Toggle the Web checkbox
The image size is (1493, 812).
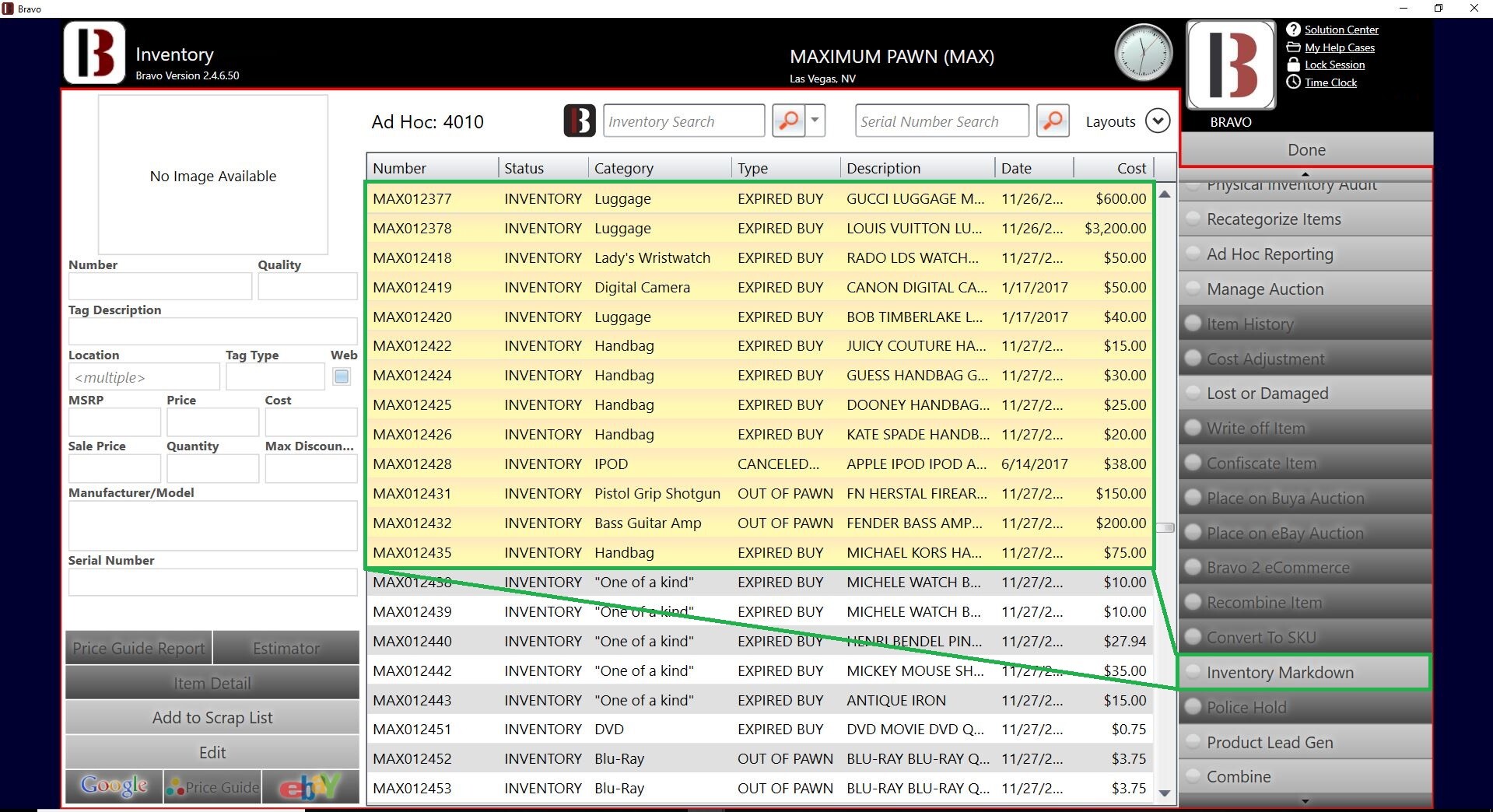[x=342, y=376]
